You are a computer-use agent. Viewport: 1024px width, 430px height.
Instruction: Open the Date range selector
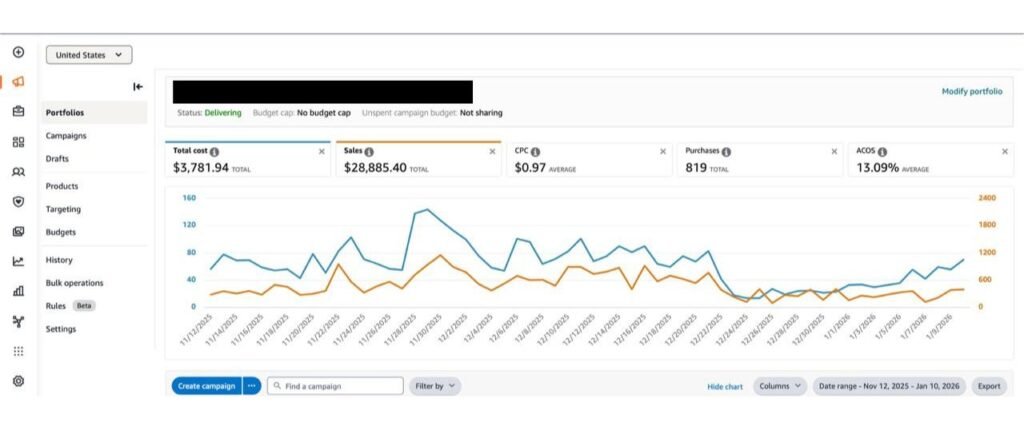(889, 386)
